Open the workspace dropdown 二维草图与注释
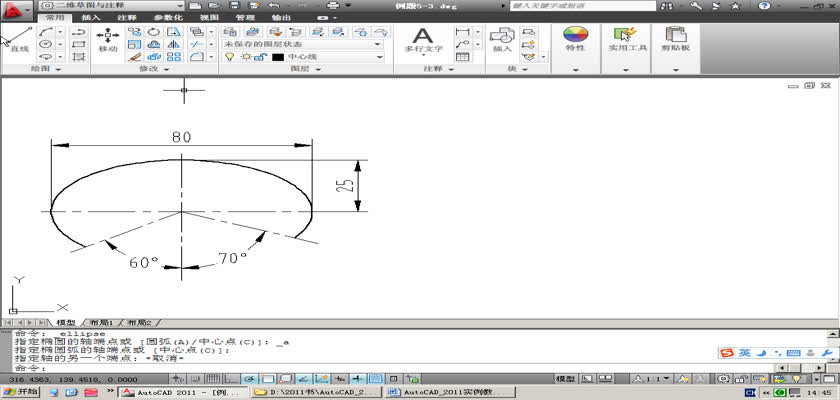Viewport: 840px width, 400px height. pos(111,5)
